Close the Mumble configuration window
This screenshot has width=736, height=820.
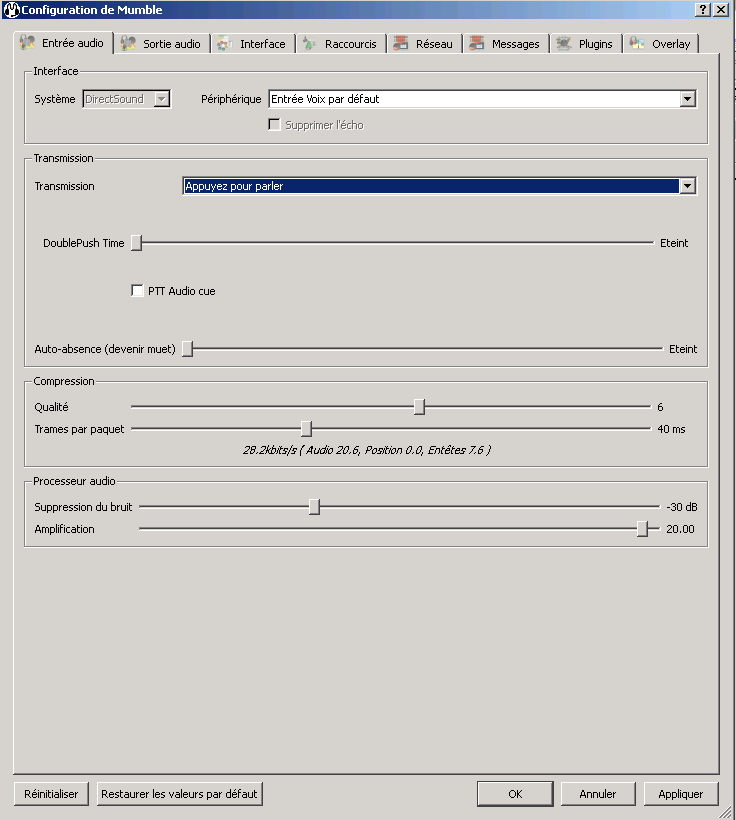tap(721, 9)
